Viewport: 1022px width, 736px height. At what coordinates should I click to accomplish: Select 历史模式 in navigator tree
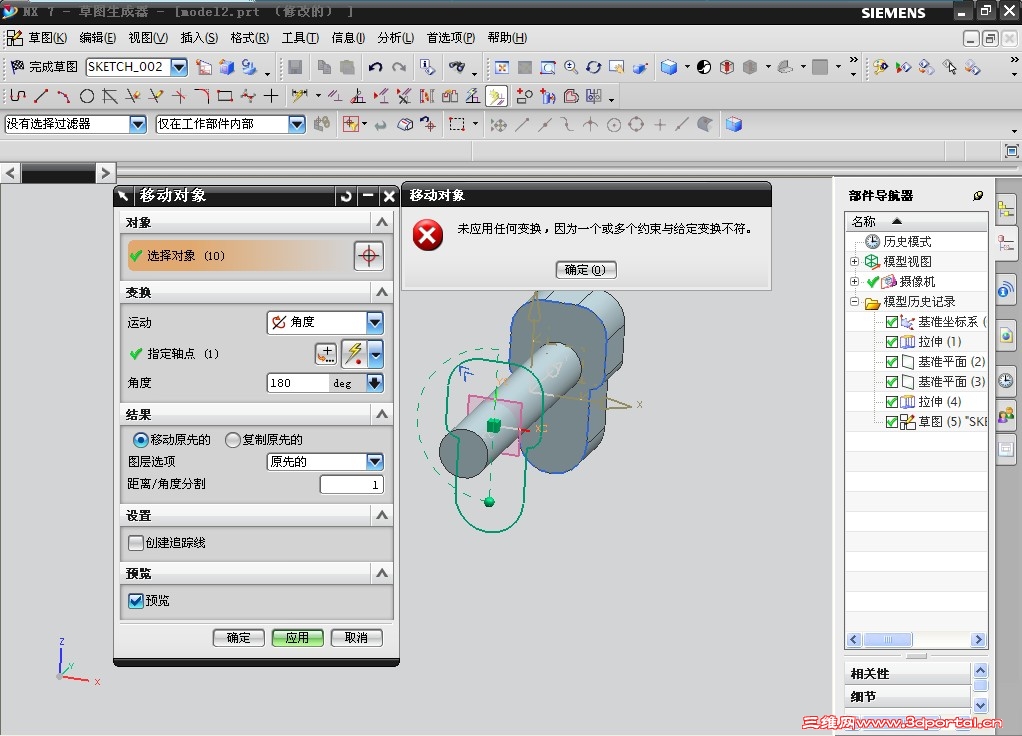pyautogui.click(x=907, y=242)
